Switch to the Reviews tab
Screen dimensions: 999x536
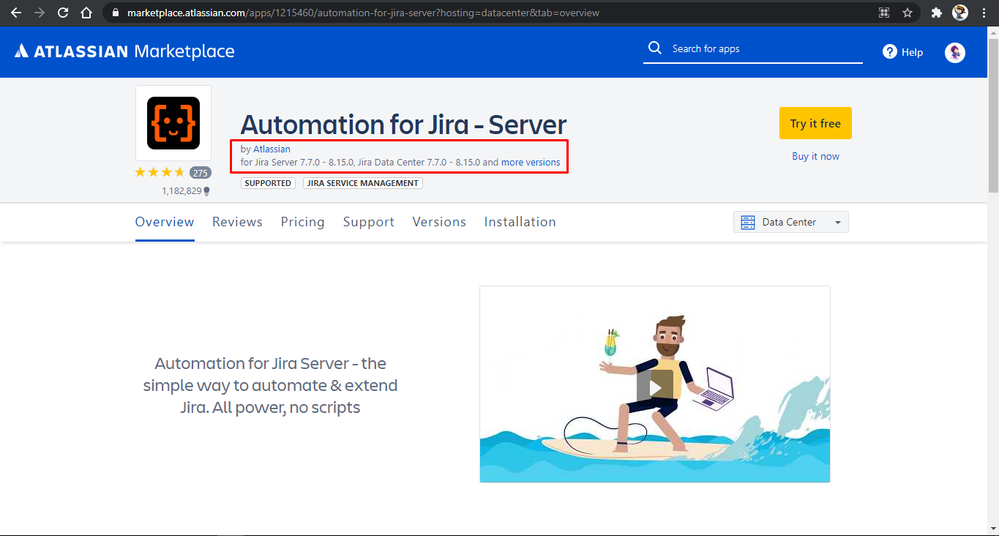237,222
